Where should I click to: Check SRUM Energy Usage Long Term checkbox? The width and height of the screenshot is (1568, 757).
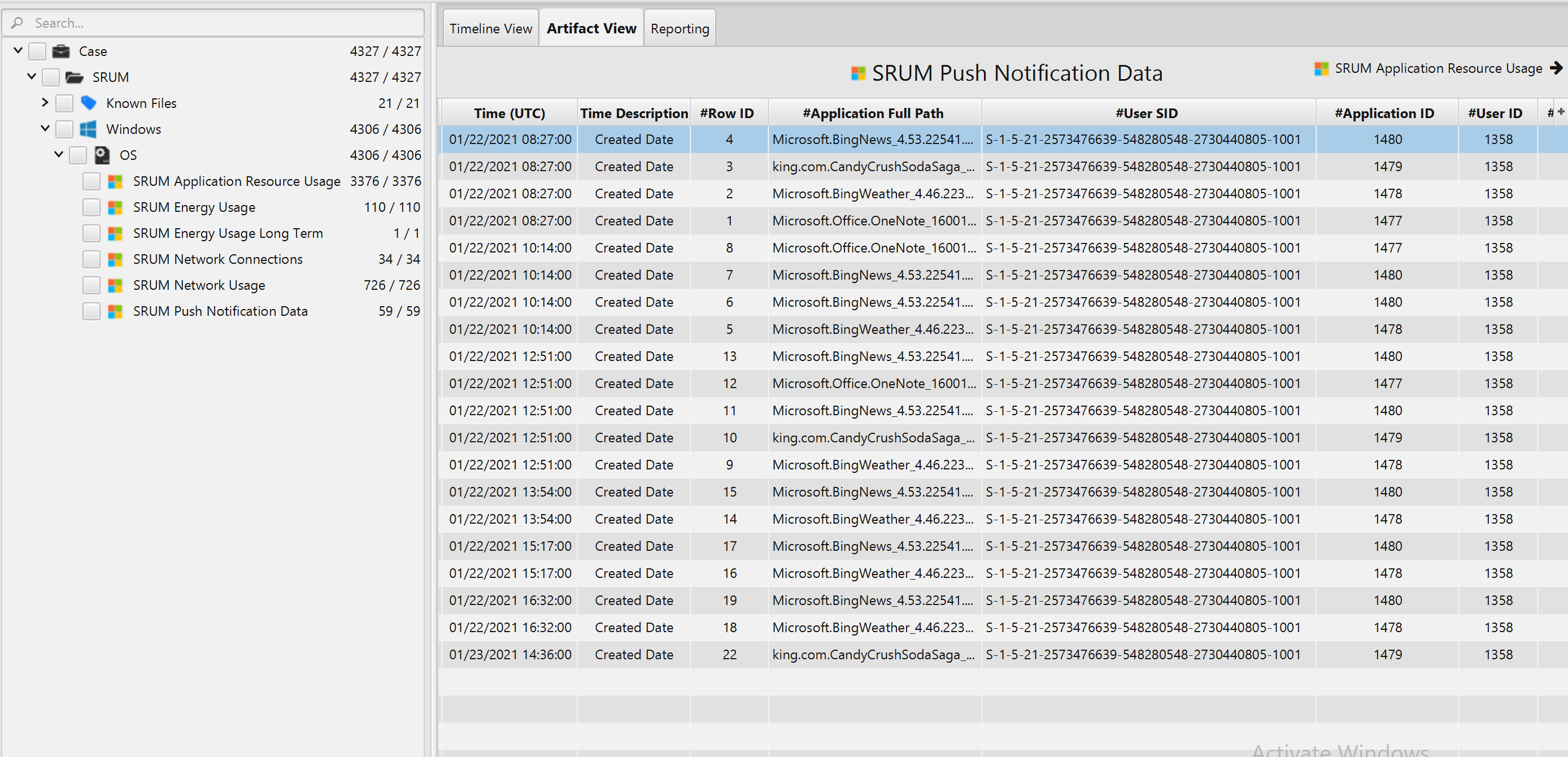[92, 233]
